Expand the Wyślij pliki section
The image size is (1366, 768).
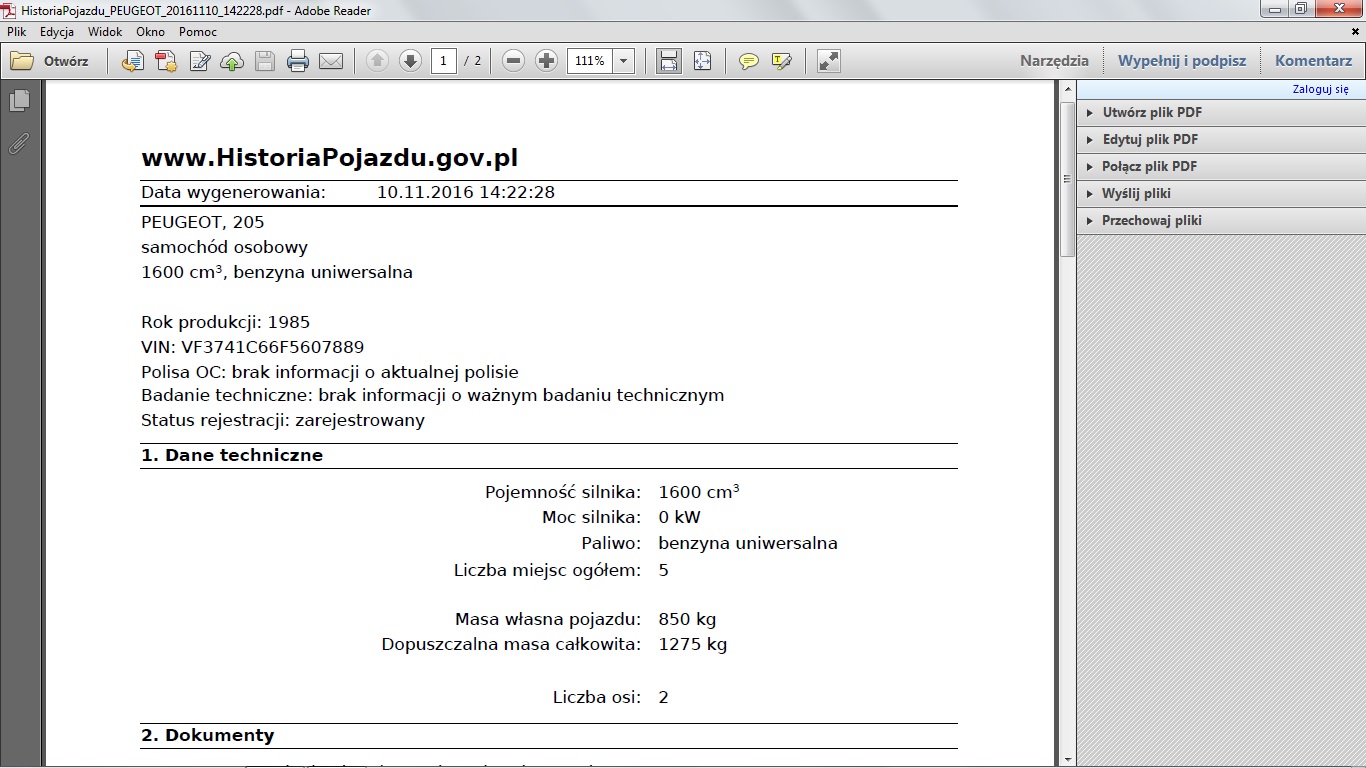point(1135,194)
